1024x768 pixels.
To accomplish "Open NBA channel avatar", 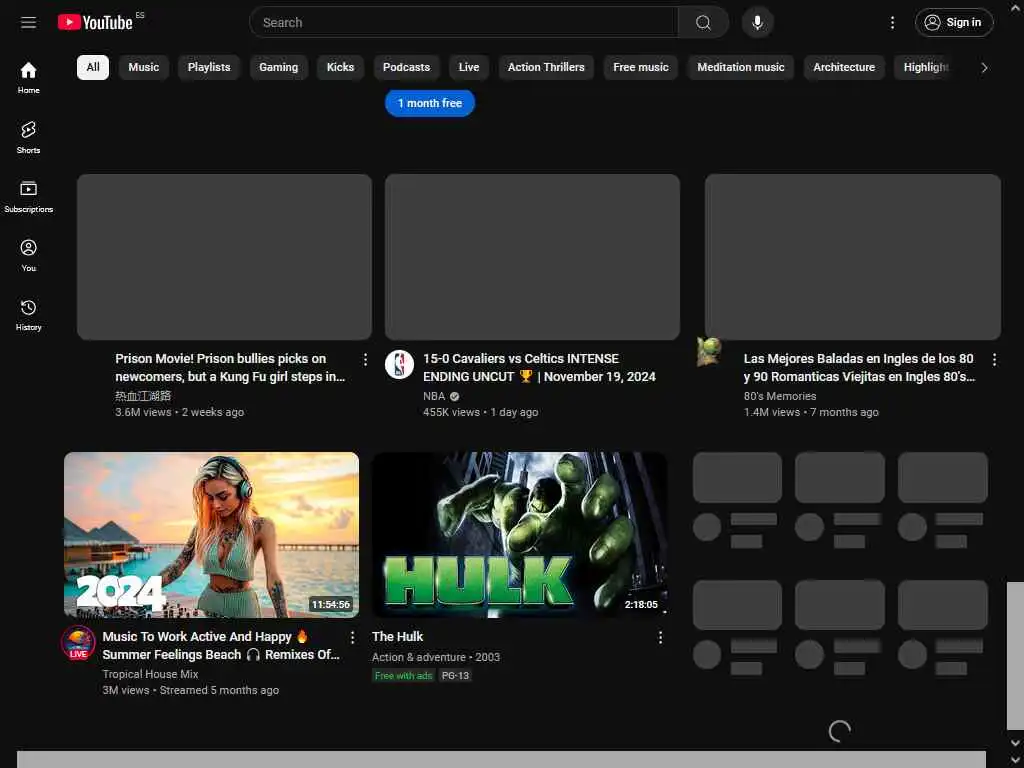I will tap(399, 364).
